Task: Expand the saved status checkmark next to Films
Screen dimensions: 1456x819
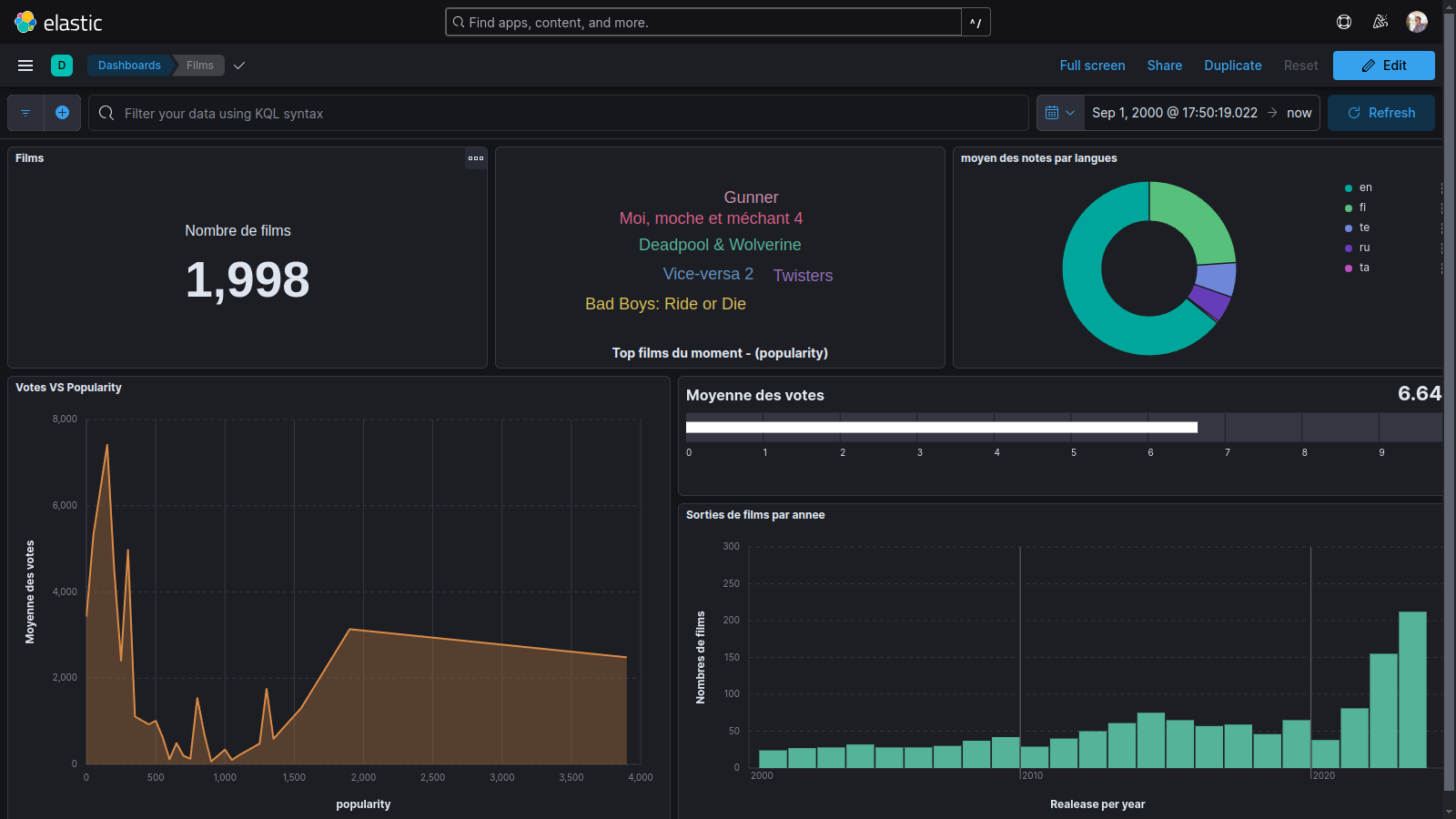Action: click(239, 66)
